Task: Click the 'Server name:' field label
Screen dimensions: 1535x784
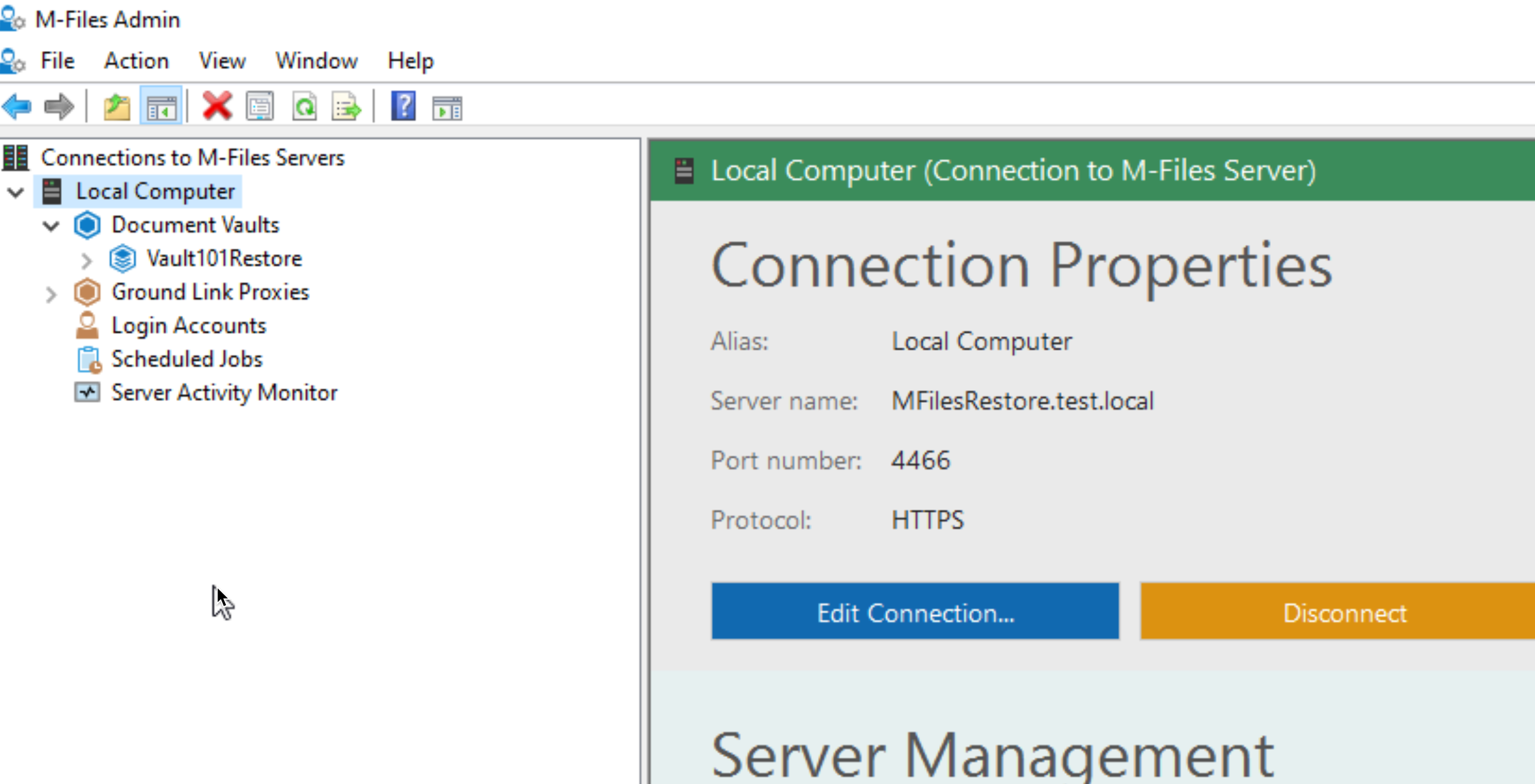Action: click(x=784, y=401)
